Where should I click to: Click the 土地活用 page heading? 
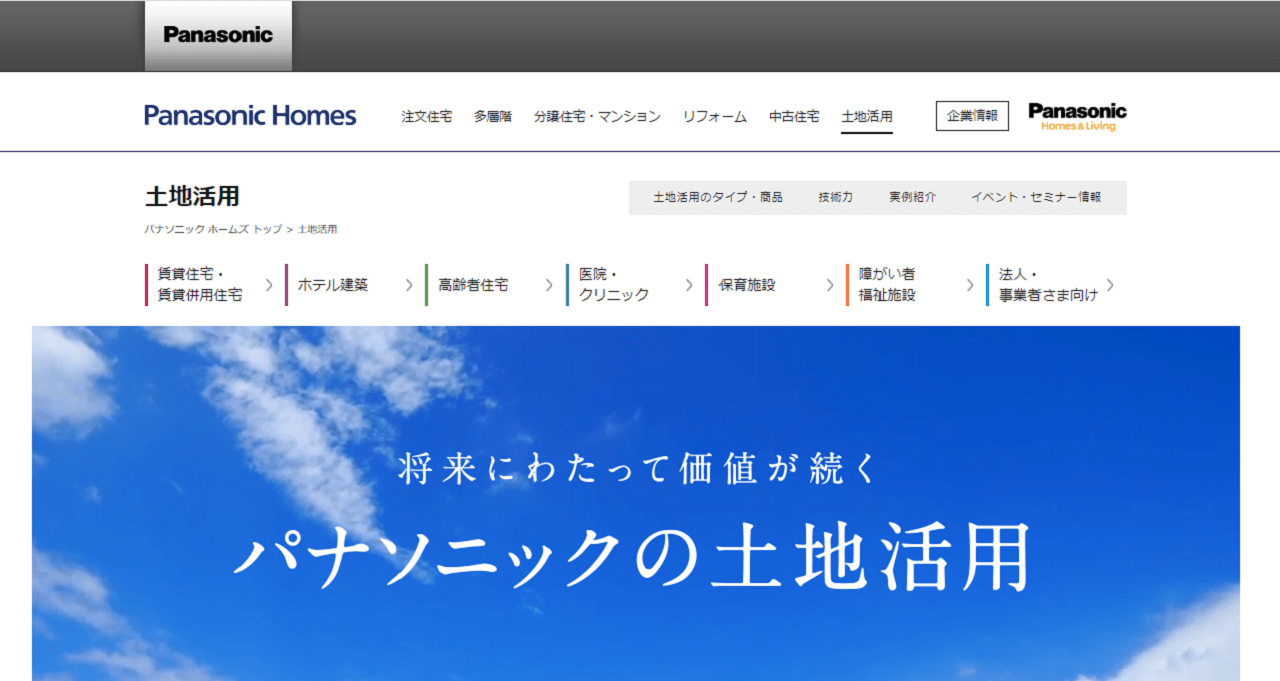(x=192, y=196)
